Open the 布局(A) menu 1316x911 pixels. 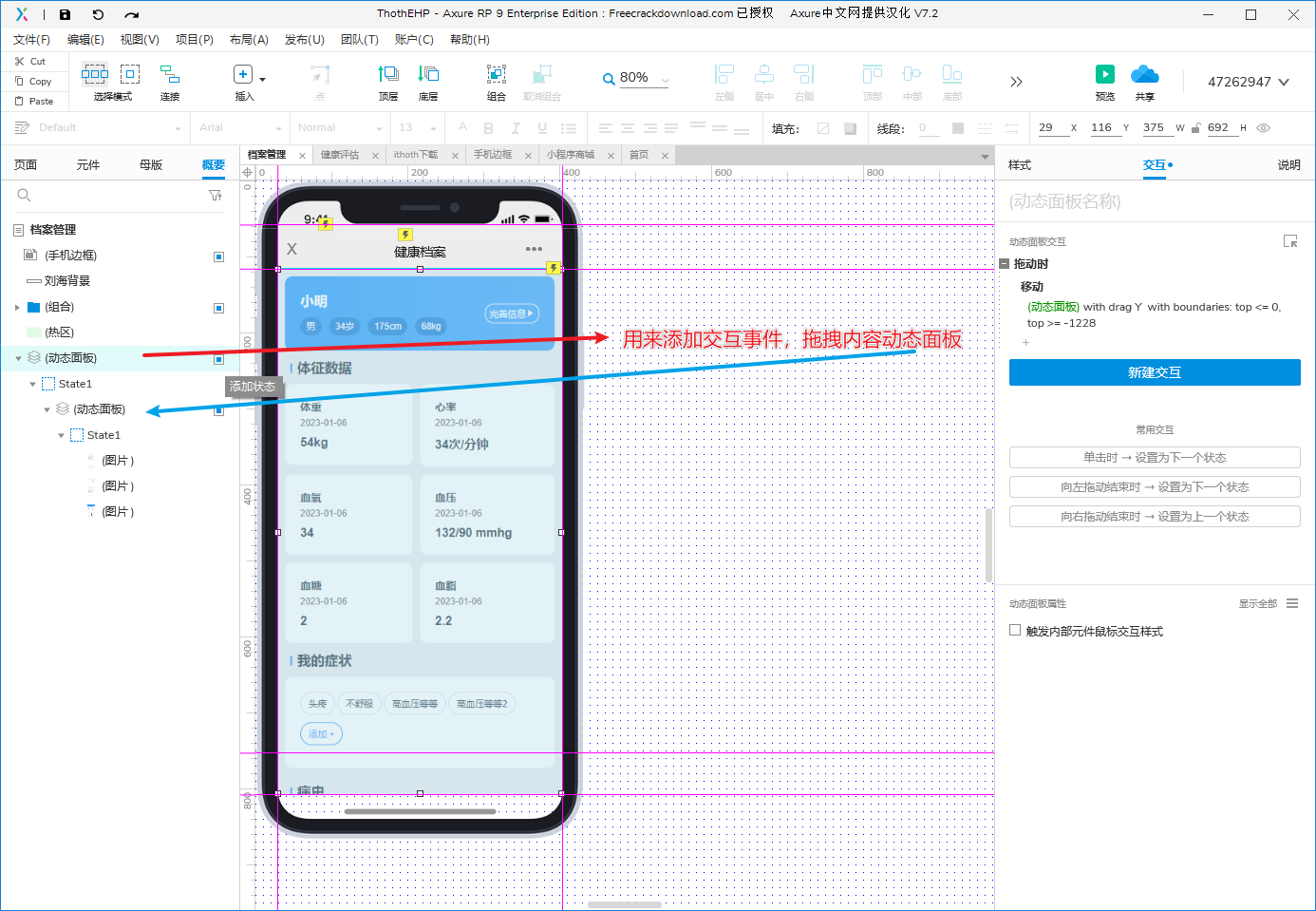pyautogui.click(x=249, y=40)
